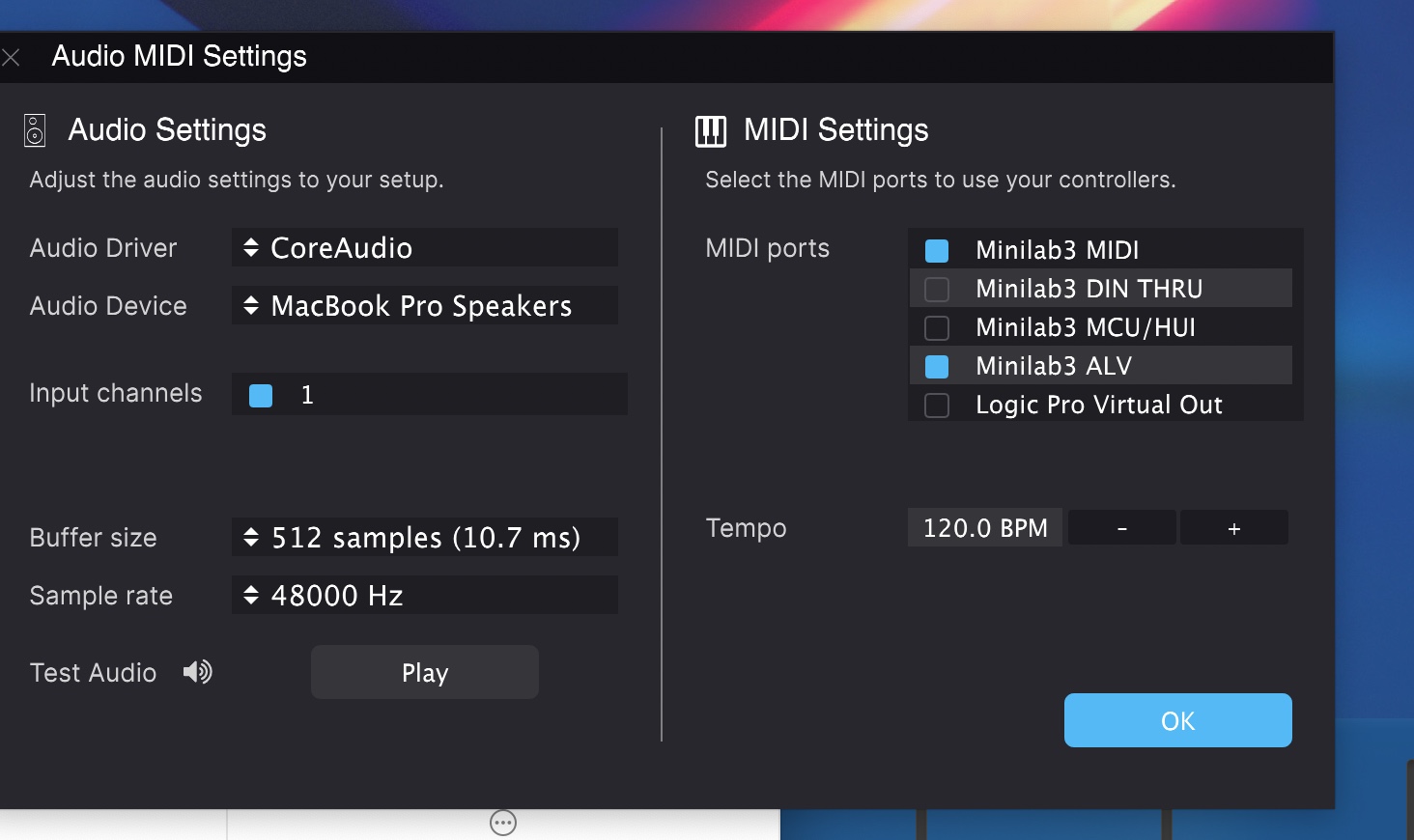Click the speaker icon beside Audio Settings
The height and width of the screenshot is (840, 1414).
(35, 130)
